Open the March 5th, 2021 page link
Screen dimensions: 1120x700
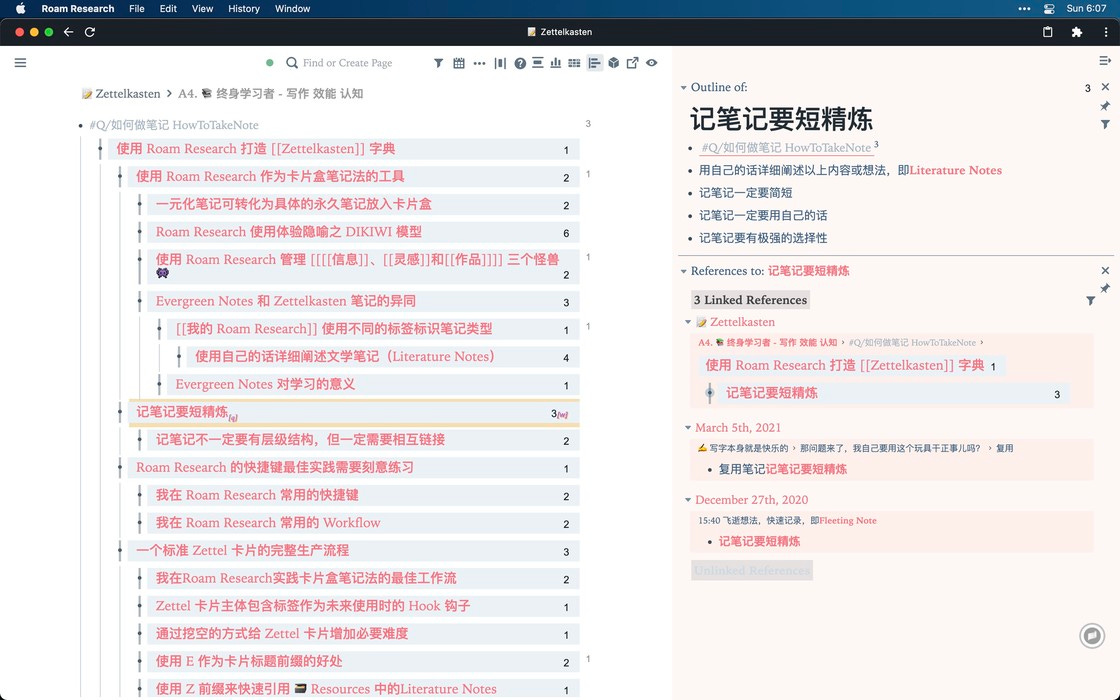(x=738, y=428)
